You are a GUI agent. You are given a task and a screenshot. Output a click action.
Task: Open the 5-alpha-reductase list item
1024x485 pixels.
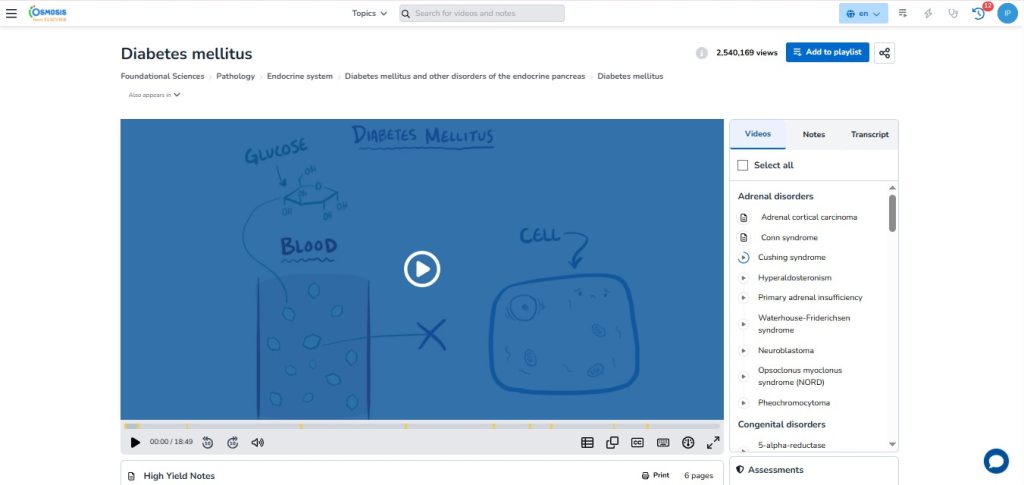(792, 445)
